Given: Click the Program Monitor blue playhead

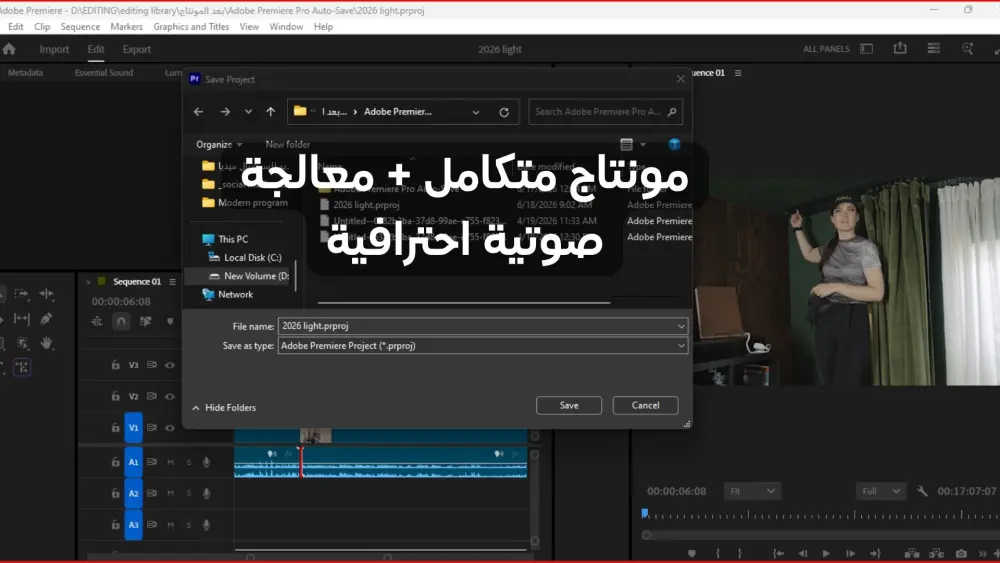Looking at the screenshot, I should 645,514.
